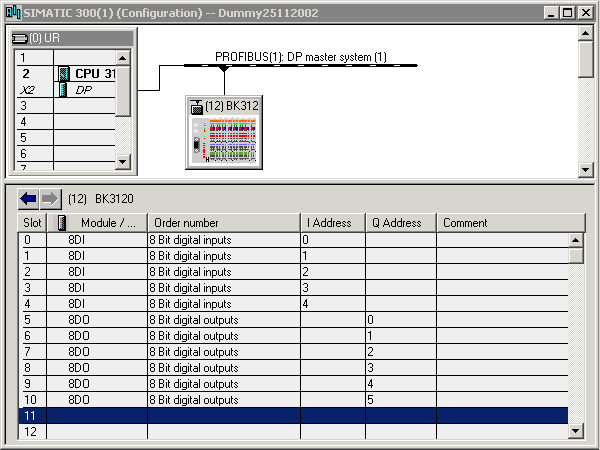This screenshot has height=450, width=600.
Task: Select the CPU 31 entry in rack
Action: [95, 73]
